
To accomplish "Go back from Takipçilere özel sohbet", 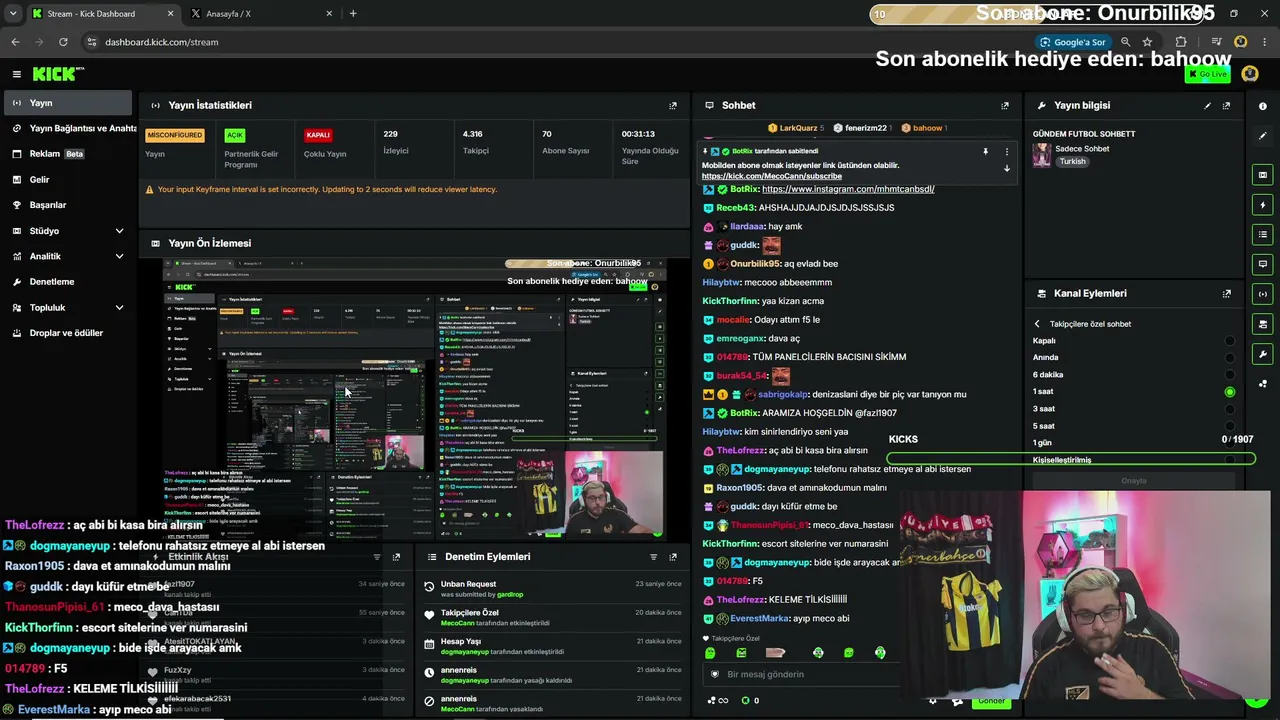I will pos(1037,324).
